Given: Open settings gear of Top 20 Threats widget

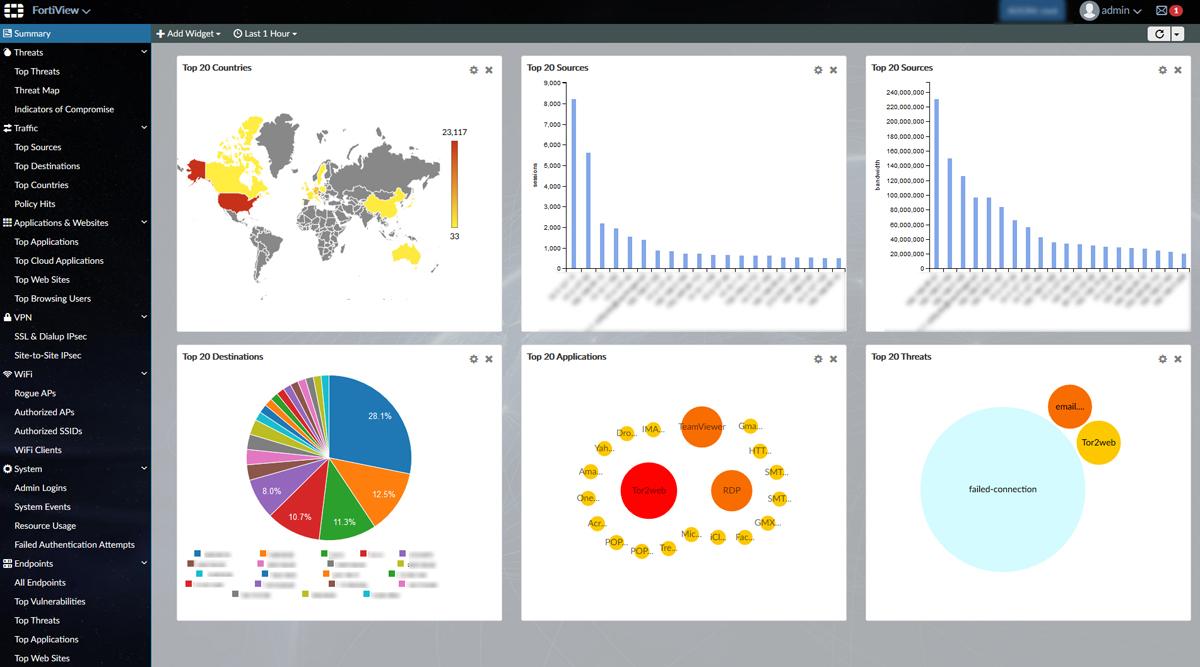Looking at the screenshot, I should click(1162, 359).
